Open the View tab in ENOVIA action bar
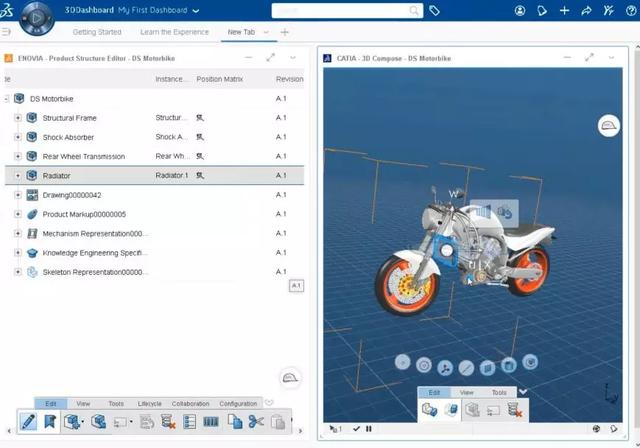 (x=83, y=404)
